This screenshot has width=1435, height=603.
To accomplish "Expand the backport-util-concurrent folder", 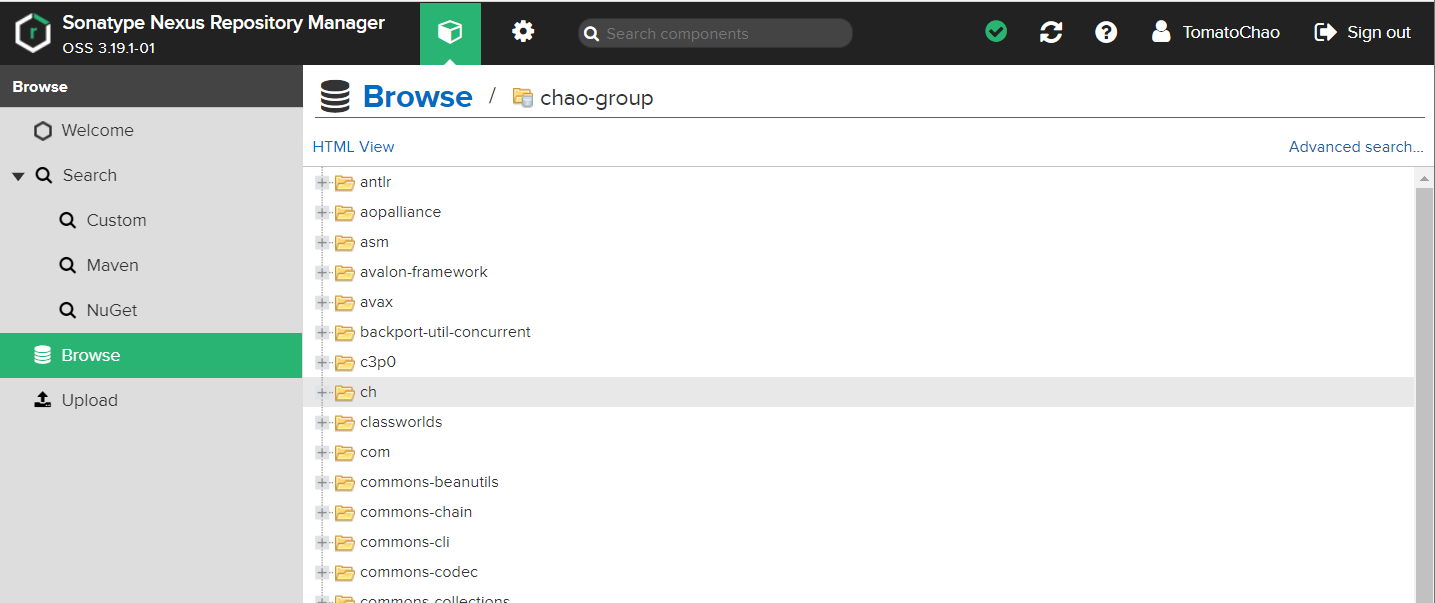I will (x=322, y=331).
